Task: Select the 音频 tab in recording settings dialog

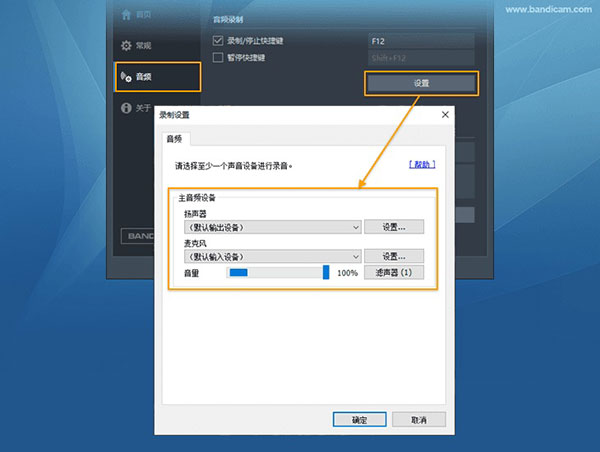Action: (x=174, y=139)
